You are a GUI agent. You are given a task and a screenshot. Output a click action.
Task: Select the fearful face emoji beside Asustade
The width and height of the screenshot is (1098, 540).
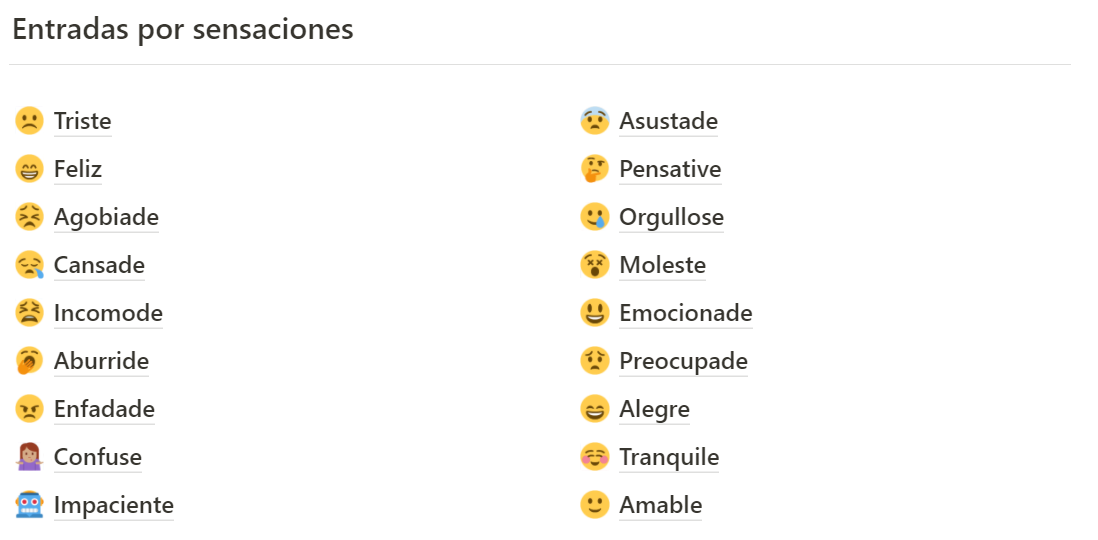594,121
